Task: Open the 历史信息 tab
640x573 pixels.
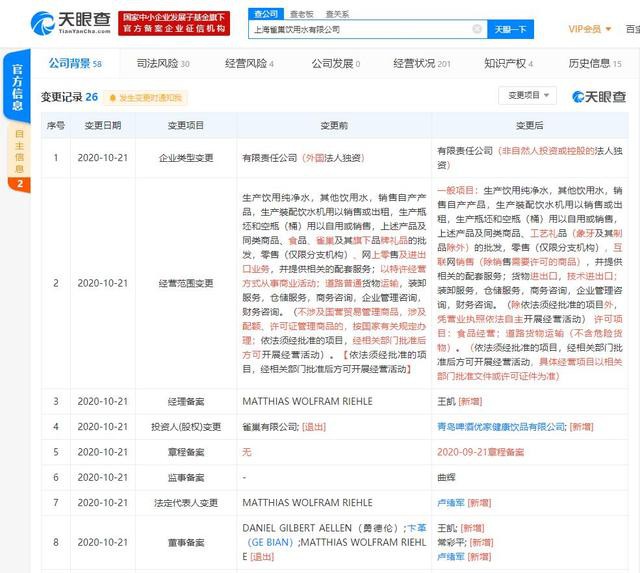Action: (596, 63)
